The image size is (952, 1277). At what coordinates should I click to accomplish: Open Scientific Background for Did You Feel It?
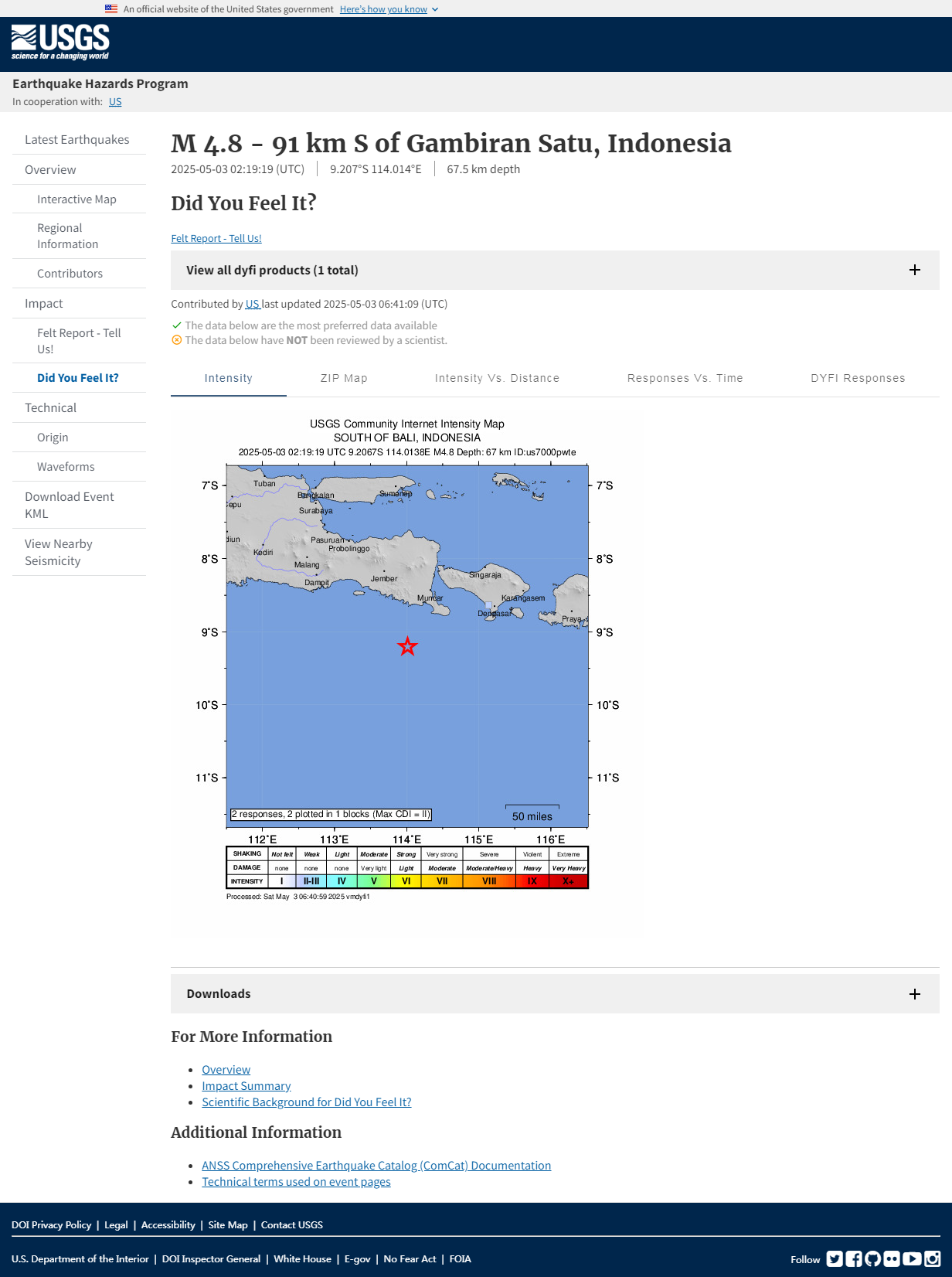coord(307,1102)
